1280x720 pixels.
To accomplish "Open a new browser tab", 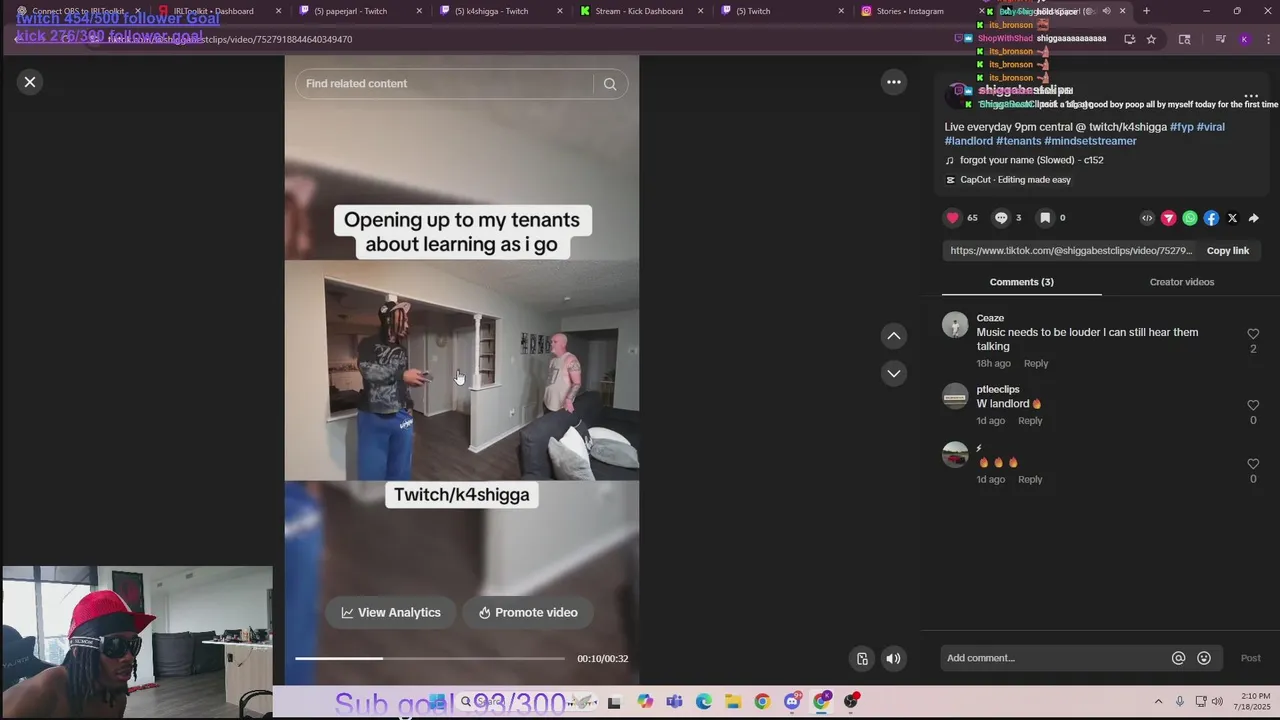I will point(1146,11).
